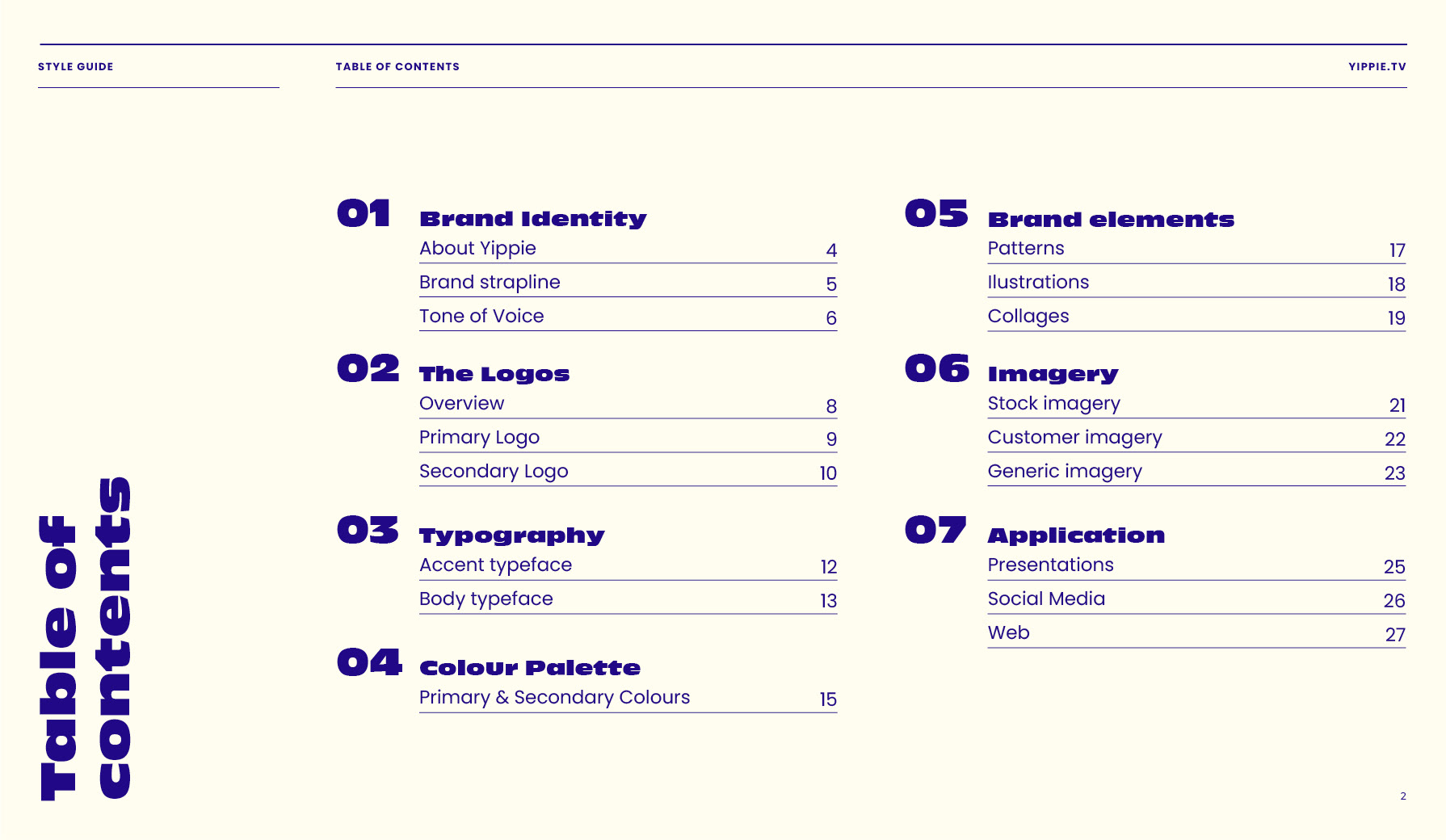Image resolution: width=1446 pixels, height=840 pixels.
Task: Jump to The Logos Overview entry
Action: [461, 404]
